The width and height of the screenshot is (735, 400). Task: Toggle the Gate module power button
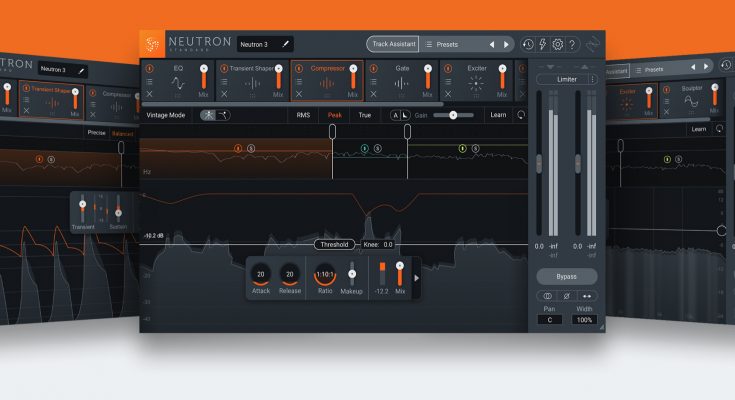coord(373,69)
